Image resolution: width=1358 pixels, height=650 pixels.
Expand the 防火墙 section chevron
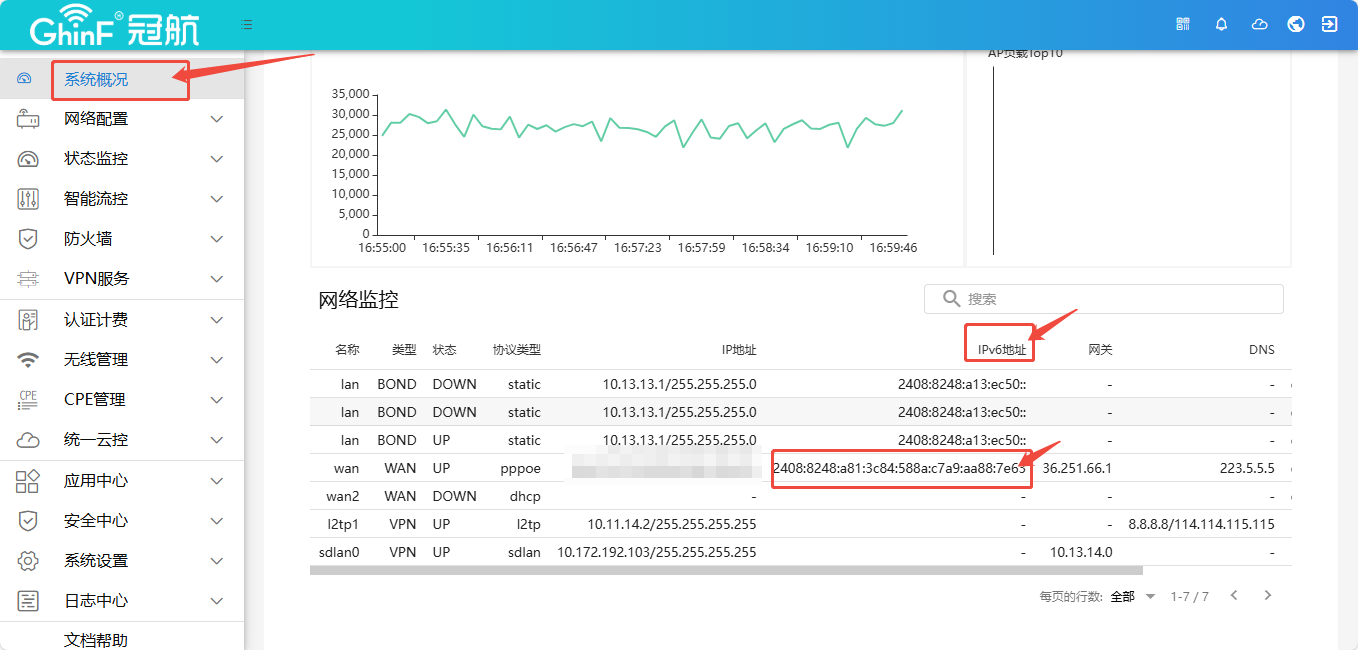click(x=217, y=239)
